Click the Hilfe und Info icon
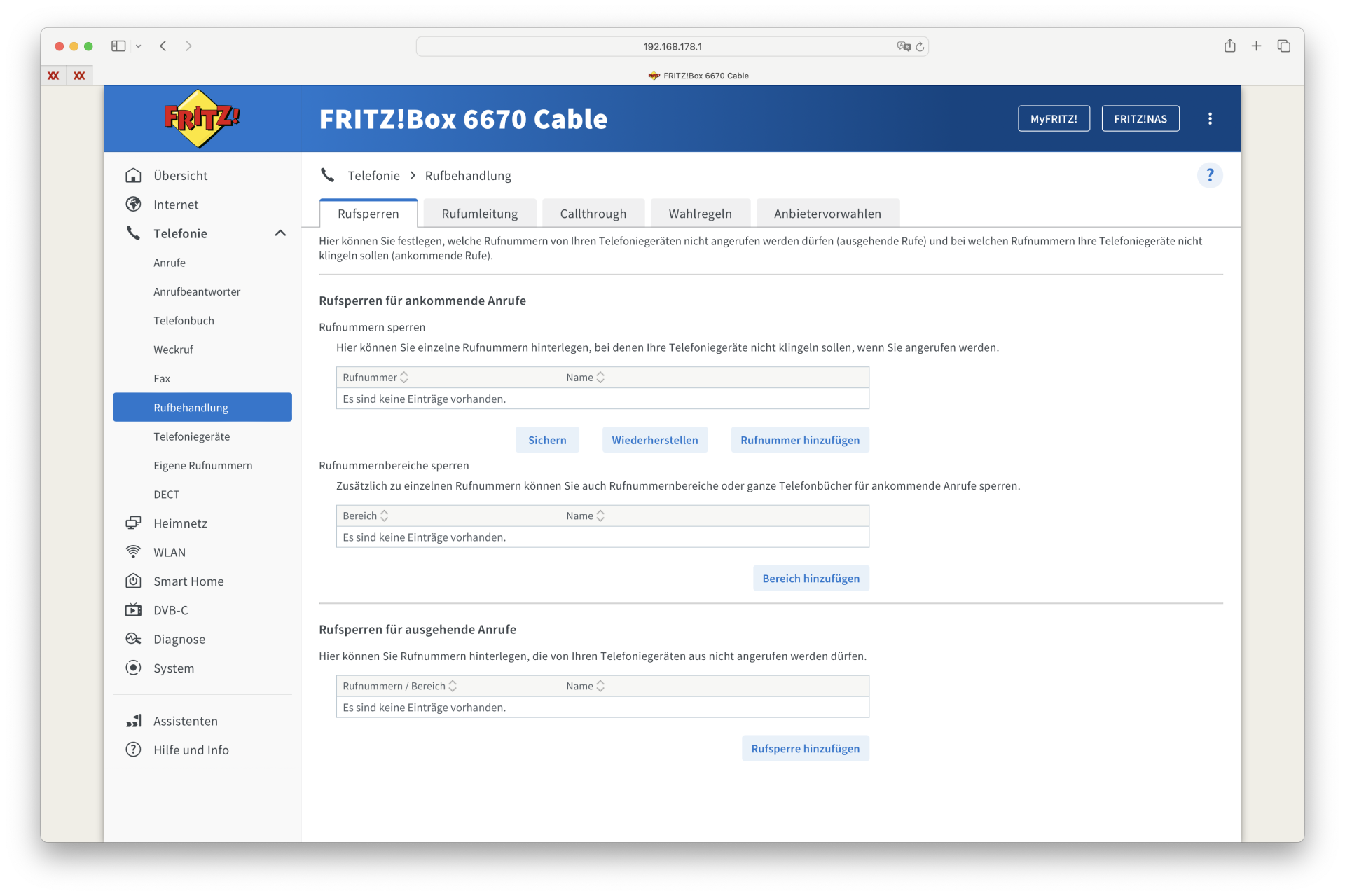This screenshot has height=896, width=1345. click(133, 750)
